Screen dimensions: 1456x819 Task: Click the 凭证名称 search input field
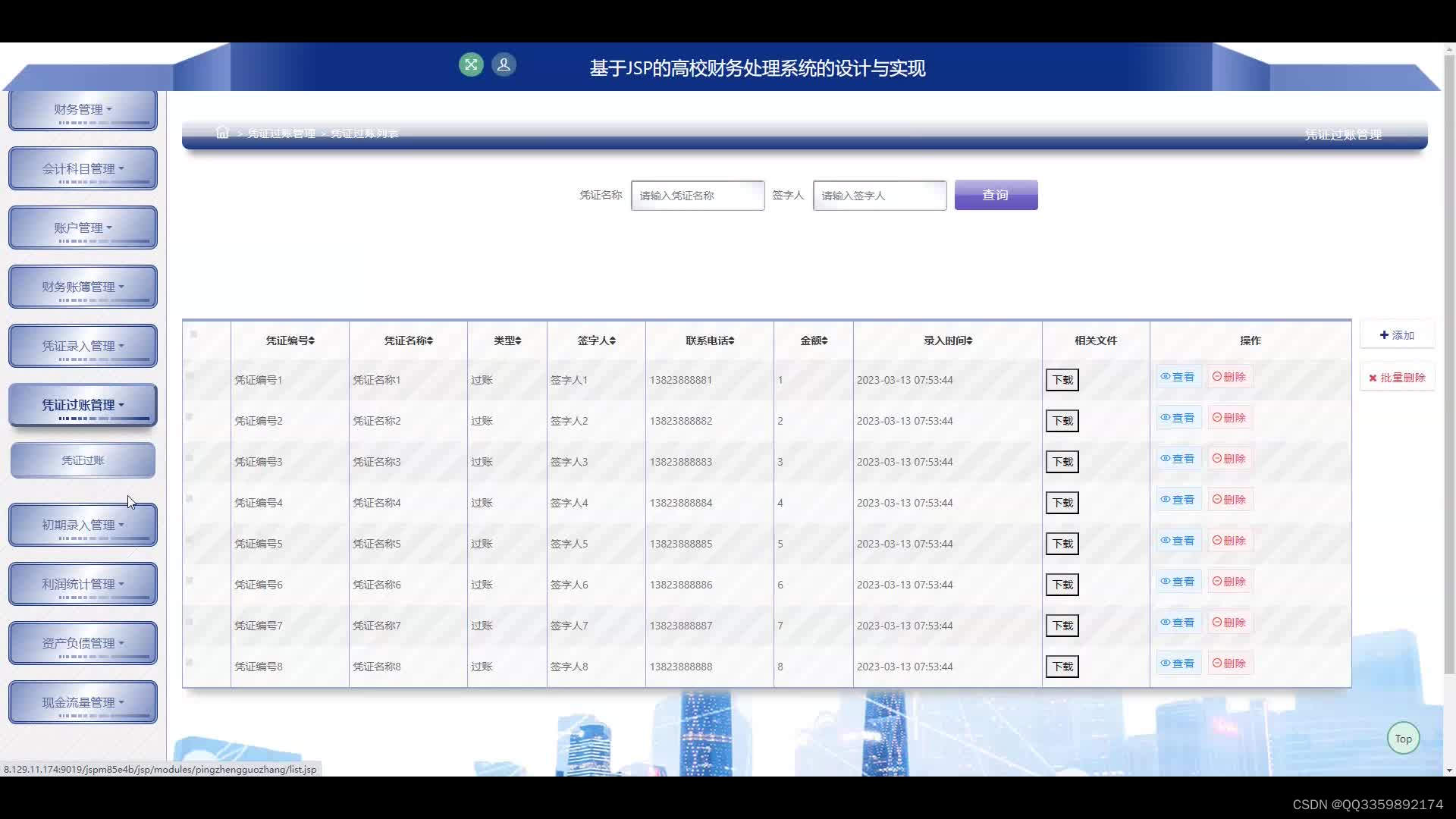pyautogui.click(x=698, y=196)
